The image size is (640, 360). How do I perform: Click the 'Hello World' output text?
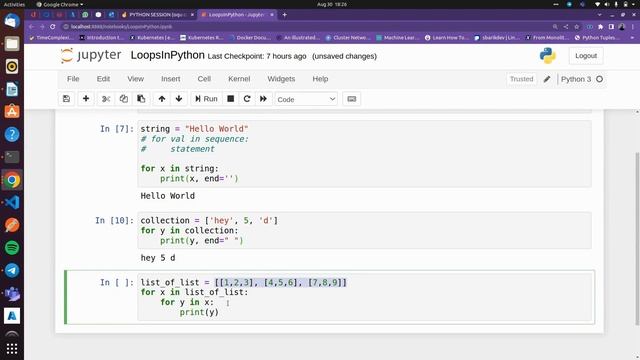click(168, 196)
